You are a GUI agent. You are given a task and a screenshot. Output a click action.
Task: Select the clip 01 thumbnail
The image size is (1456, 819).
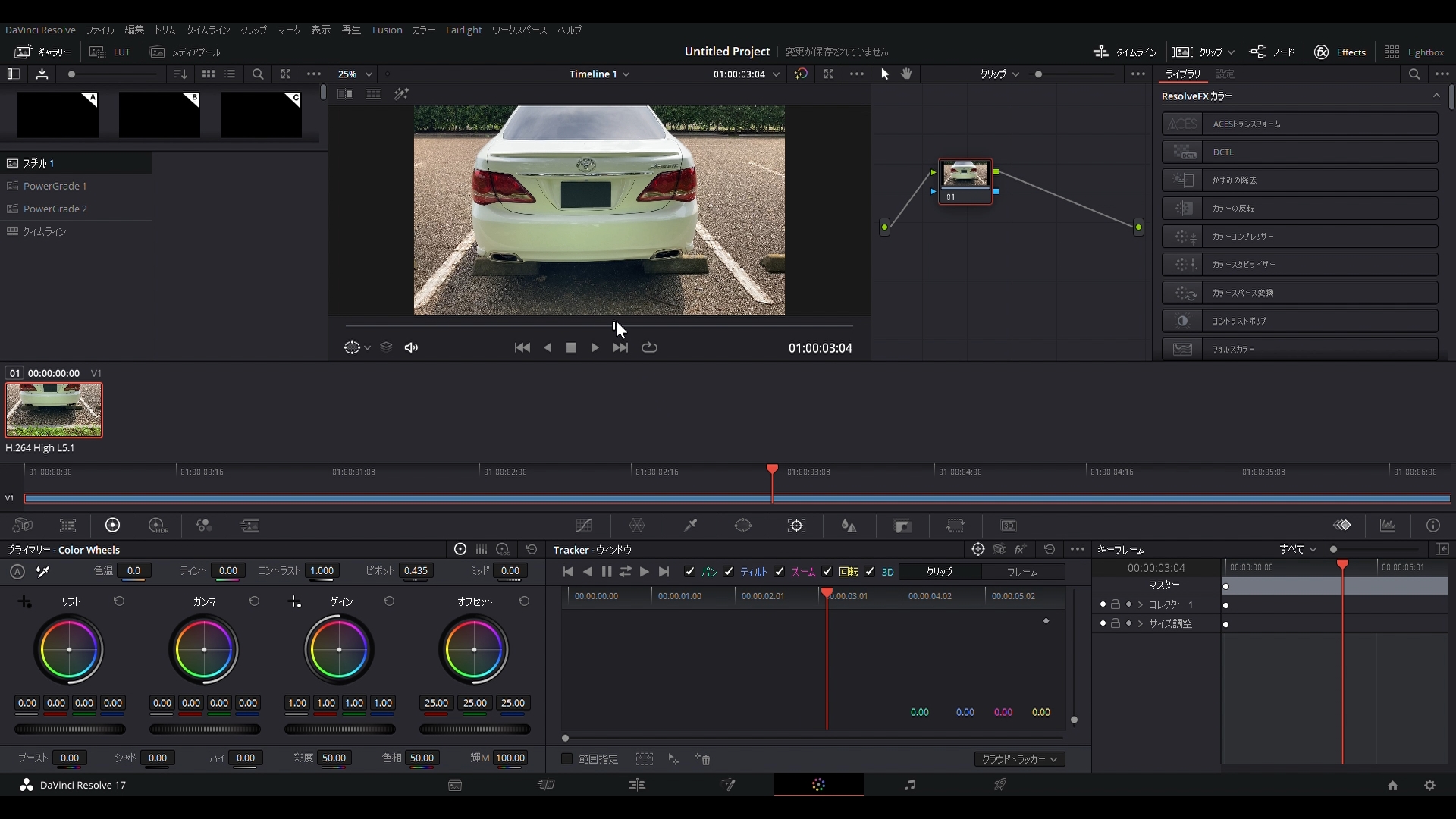click(54, 410)
